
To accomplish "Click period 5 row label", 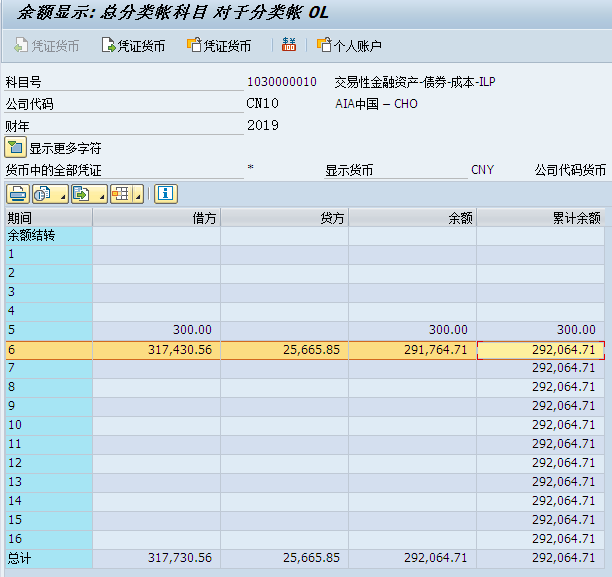I will pos(49,330).
